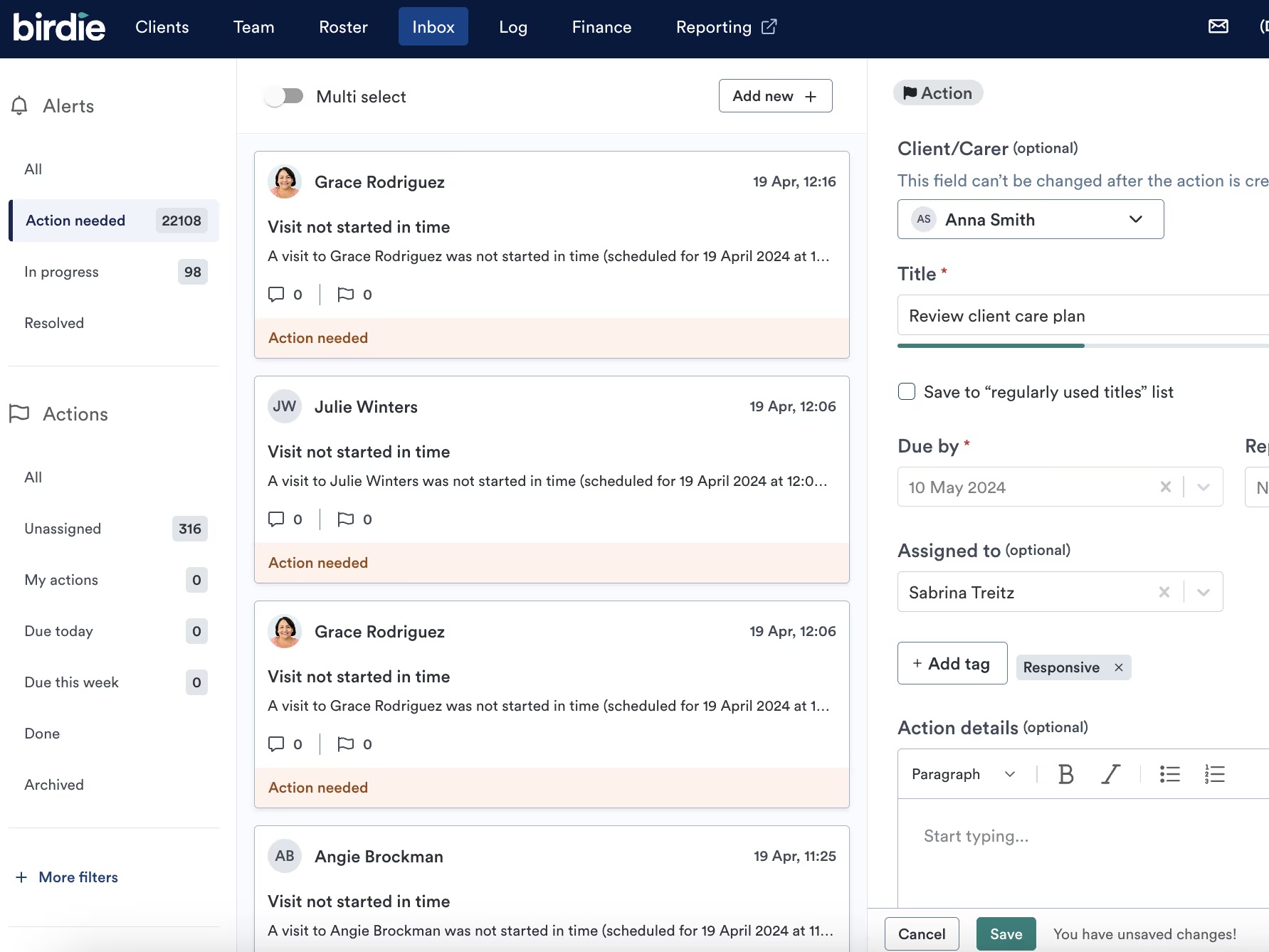Select the Due this week filter
The width and height of the screenshot is (1269, 952).
click(x=114, y=682)
